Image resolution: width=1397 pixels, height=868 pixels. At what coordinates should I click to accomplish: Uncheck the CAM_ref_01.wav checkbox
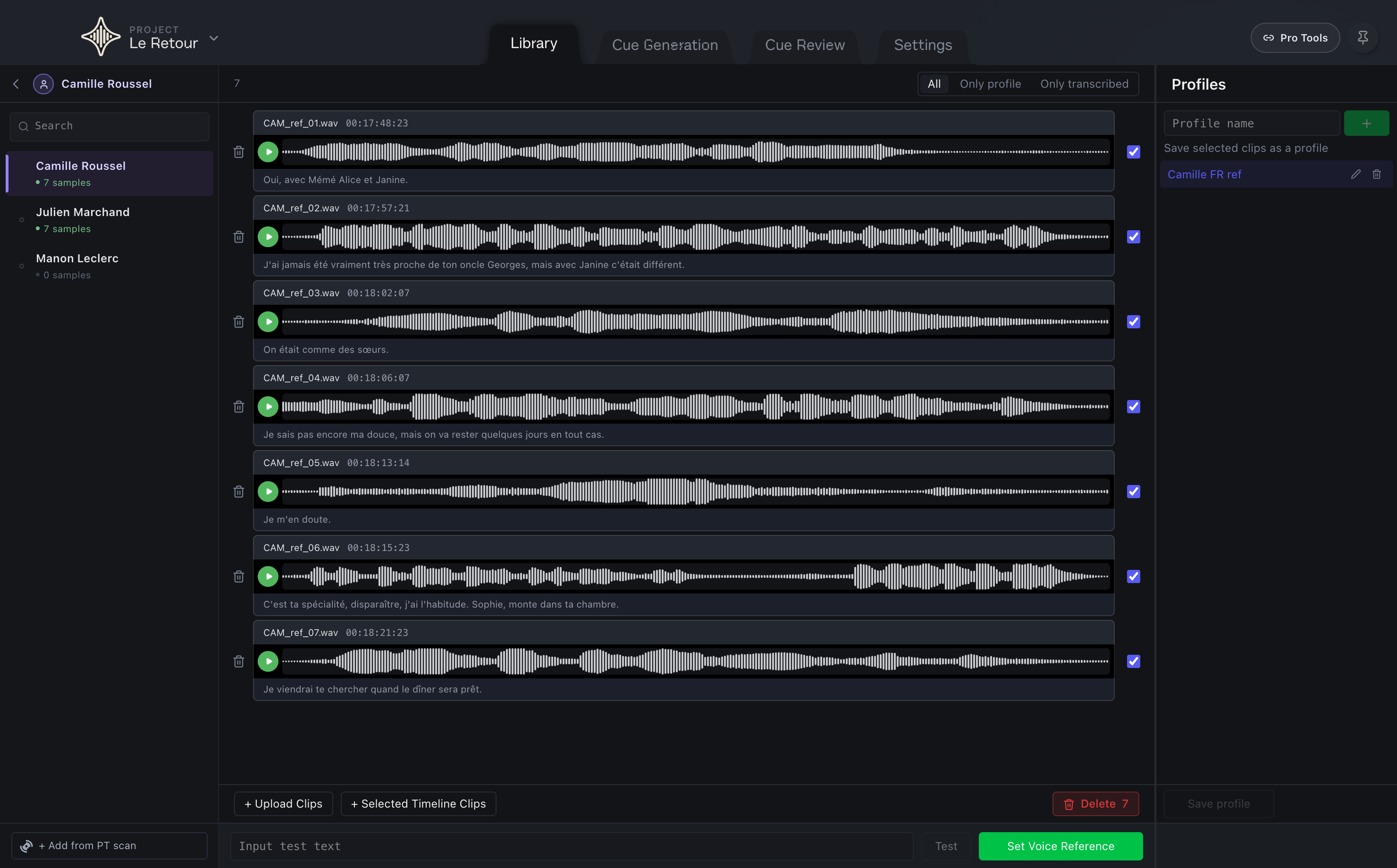pos(1134,152)
